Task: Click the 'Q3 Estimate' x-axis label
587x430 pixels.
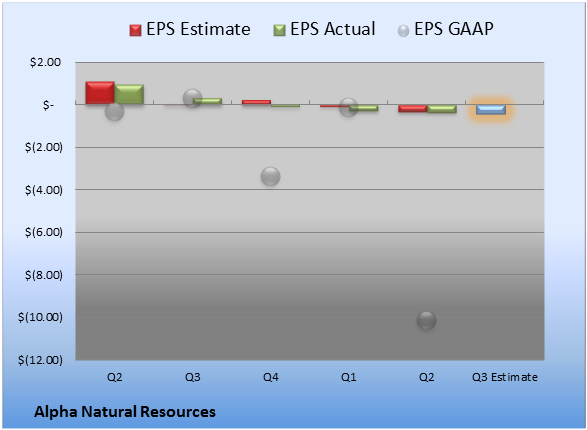Action: coord(505,377)
